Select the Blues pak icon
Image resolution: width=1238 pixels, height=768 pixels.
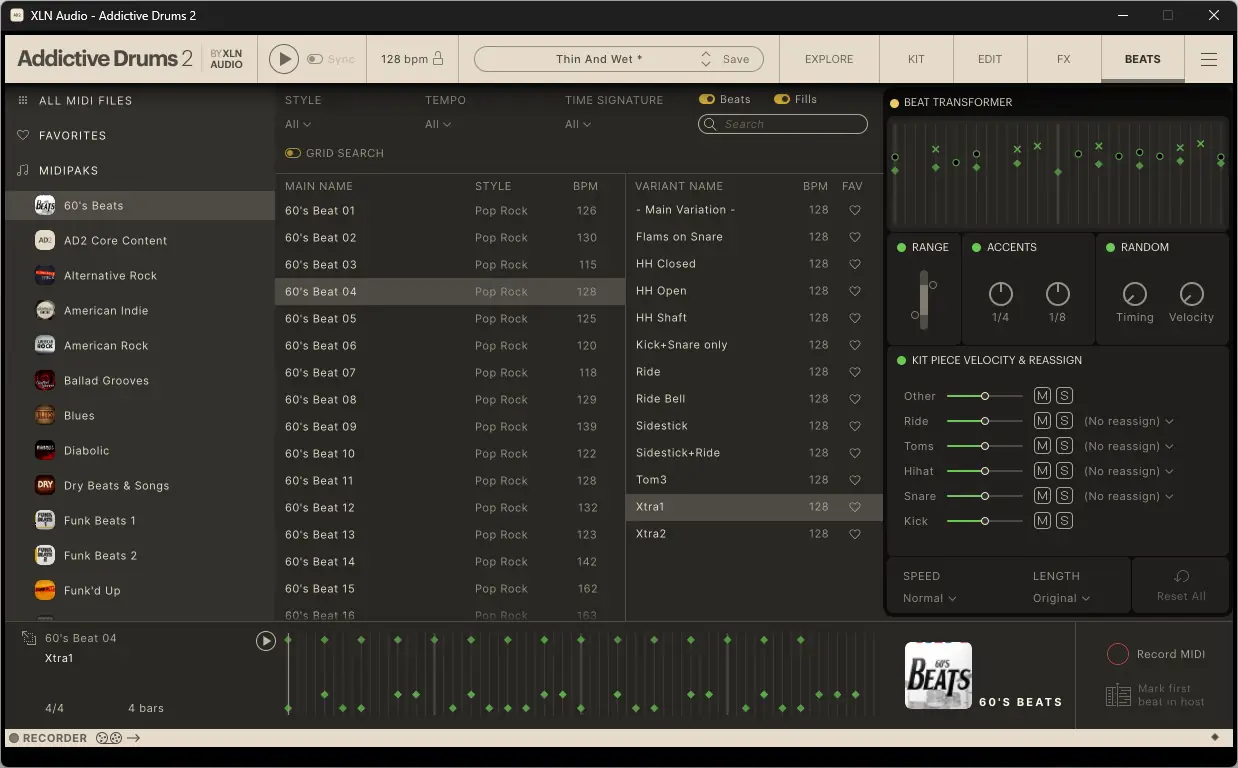45,415
